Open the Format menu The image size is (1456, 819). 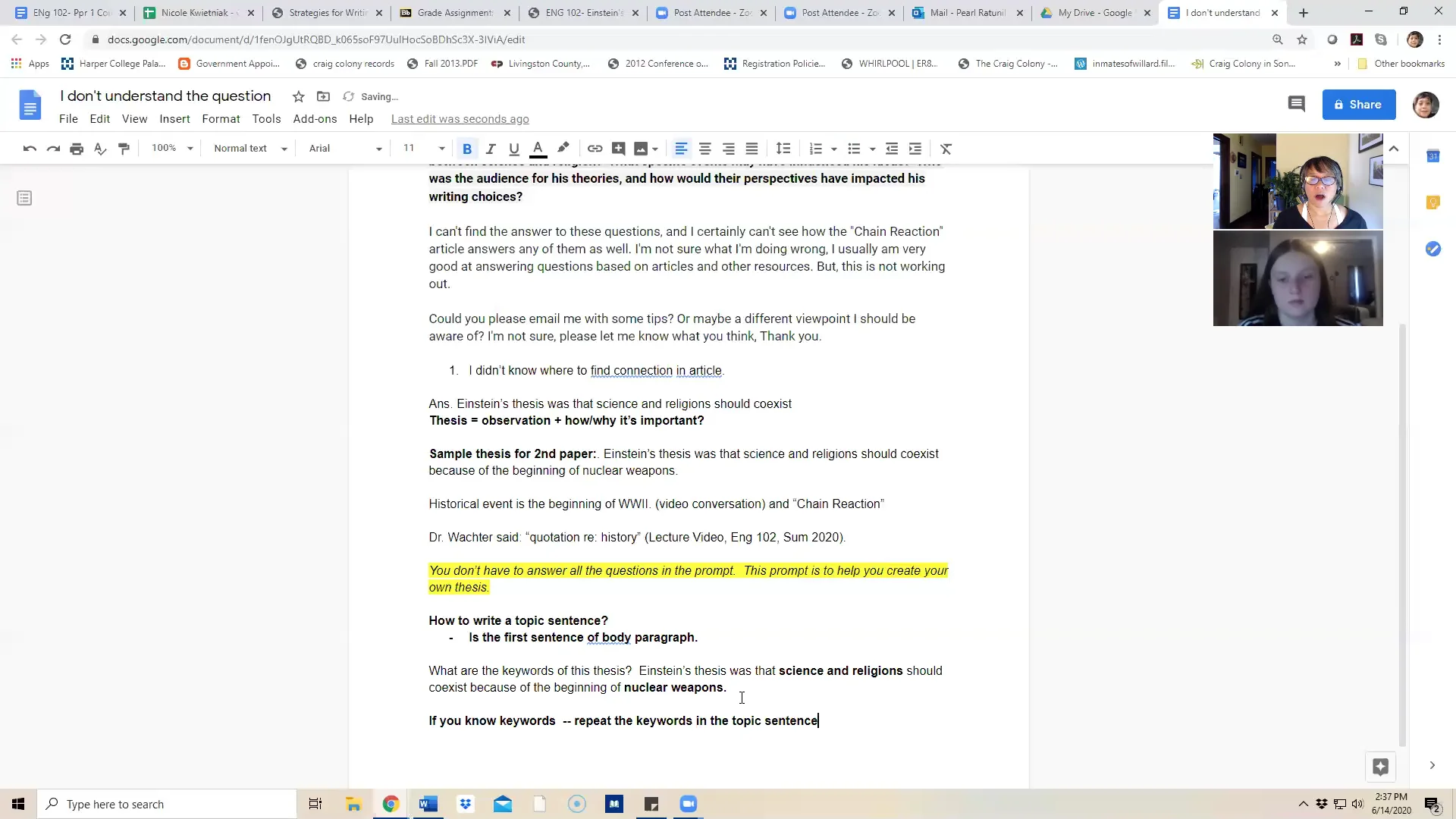coord(221,119)
